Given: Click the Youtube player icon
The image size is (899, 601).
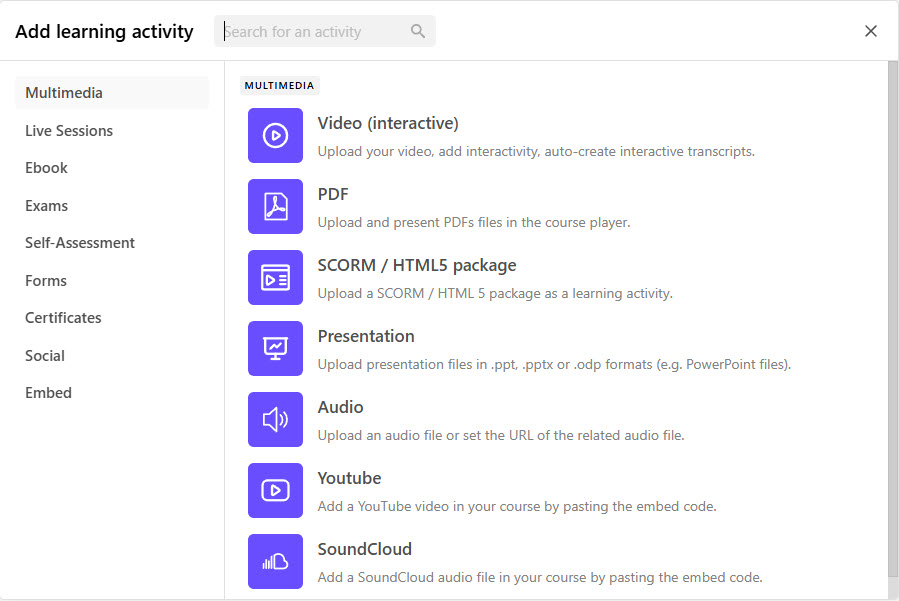Looking at the screenshot, I should [x=275, y=490].
